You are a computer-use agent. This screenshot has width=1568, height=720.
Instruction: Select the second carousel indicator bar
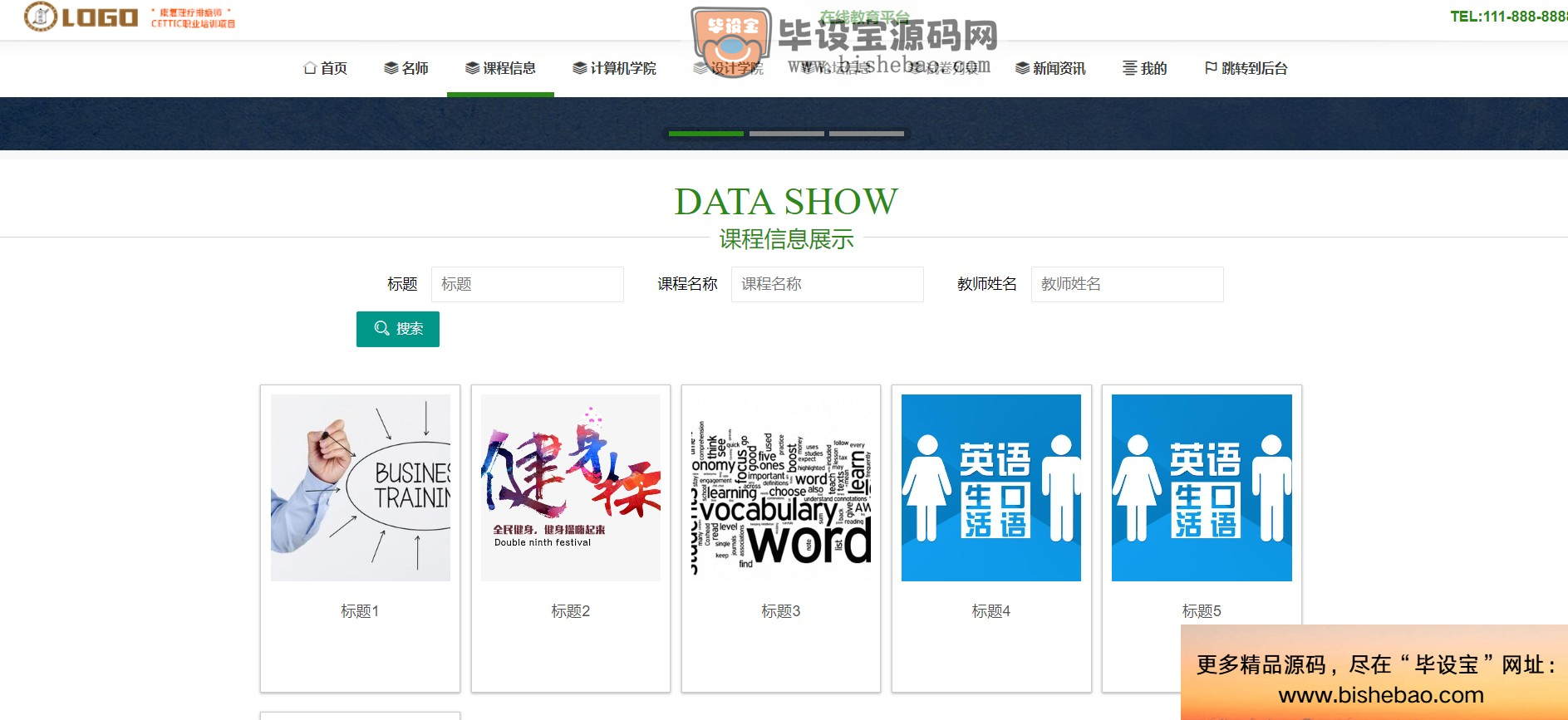click(x=787, y=134)
